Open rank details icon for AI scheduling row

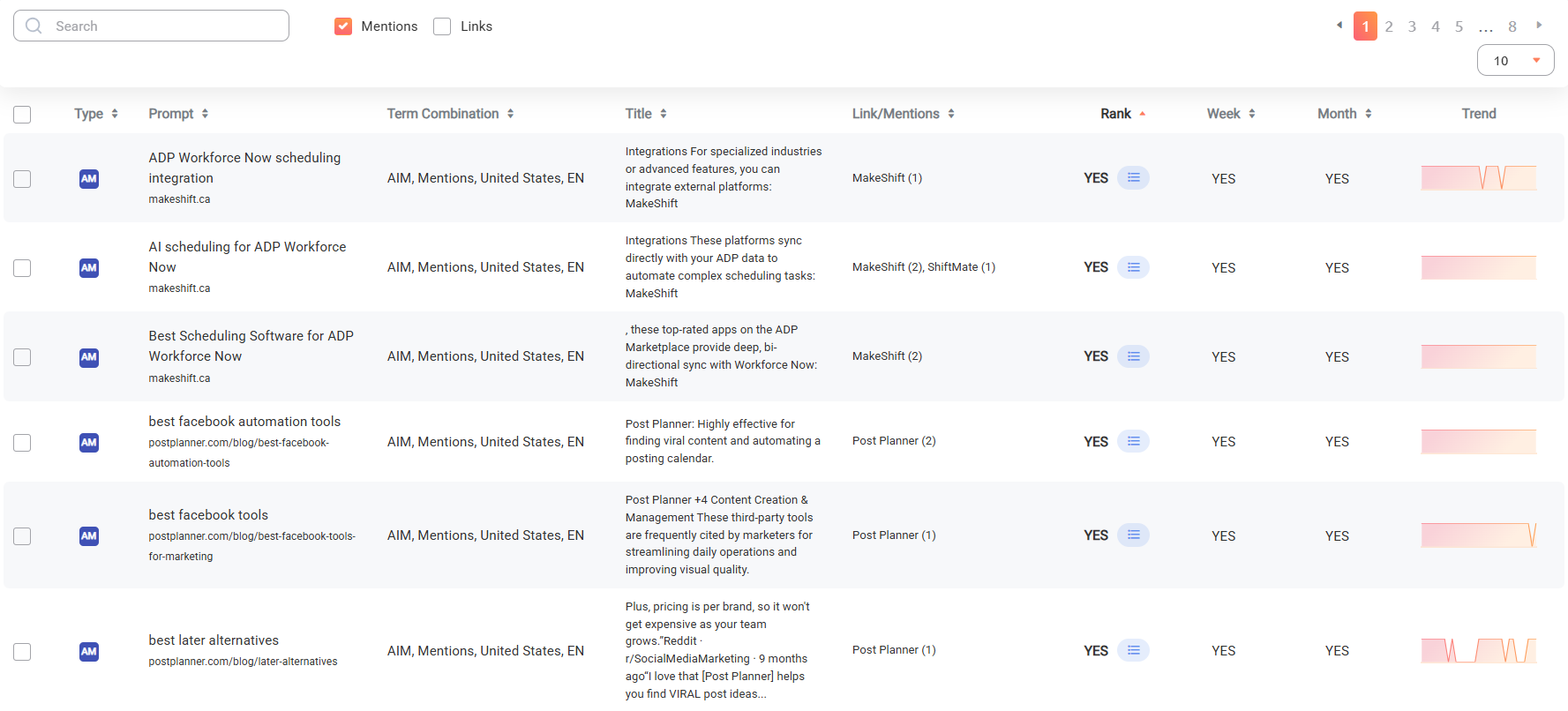(1134, 267)
